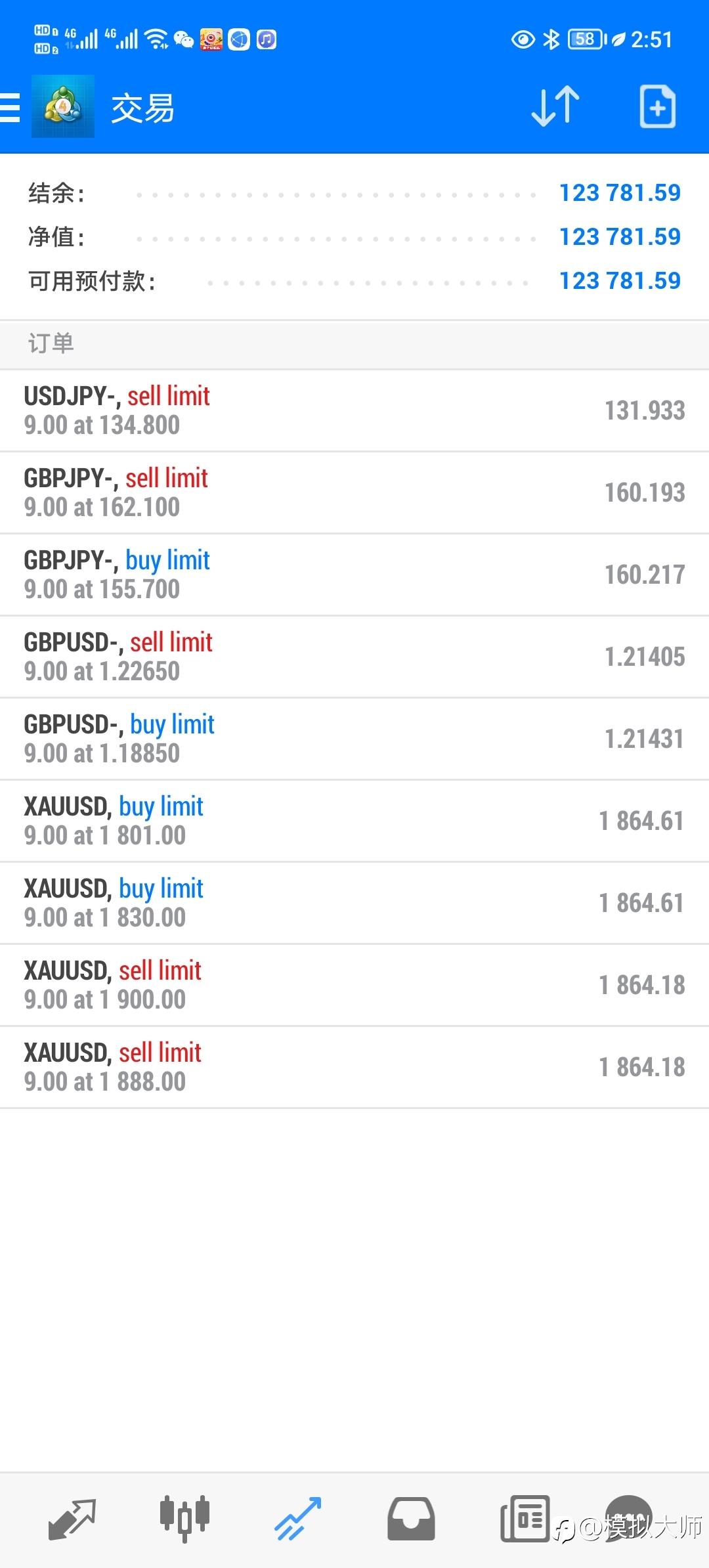Open the hamburger side menu
The height and width of the screenshot is (1568, 709).
[10, 108]
